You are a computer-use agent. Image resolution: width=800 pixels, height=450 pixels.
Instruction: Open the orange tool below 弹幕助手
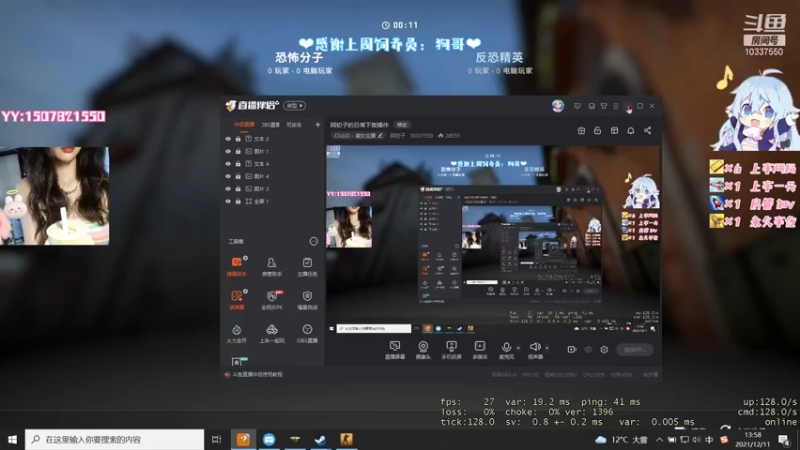tap(236, 300)
